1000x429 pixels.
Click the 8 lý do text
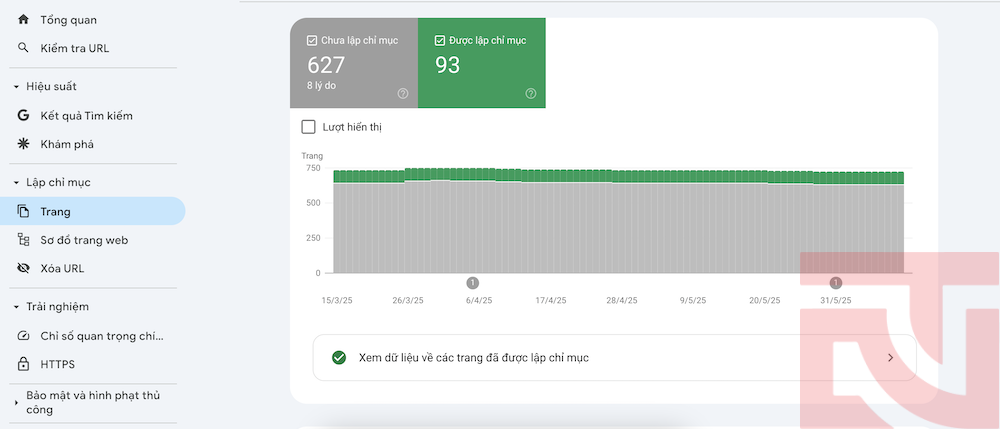(321, 85)
